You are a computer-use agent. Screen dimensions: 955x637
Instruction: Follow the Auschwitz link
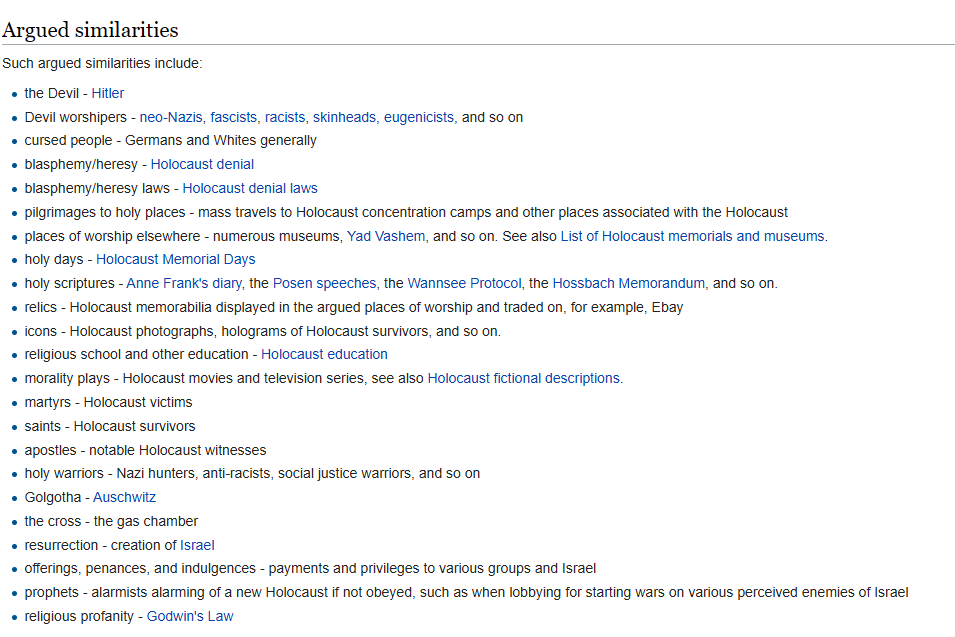[x=124, y=498]
